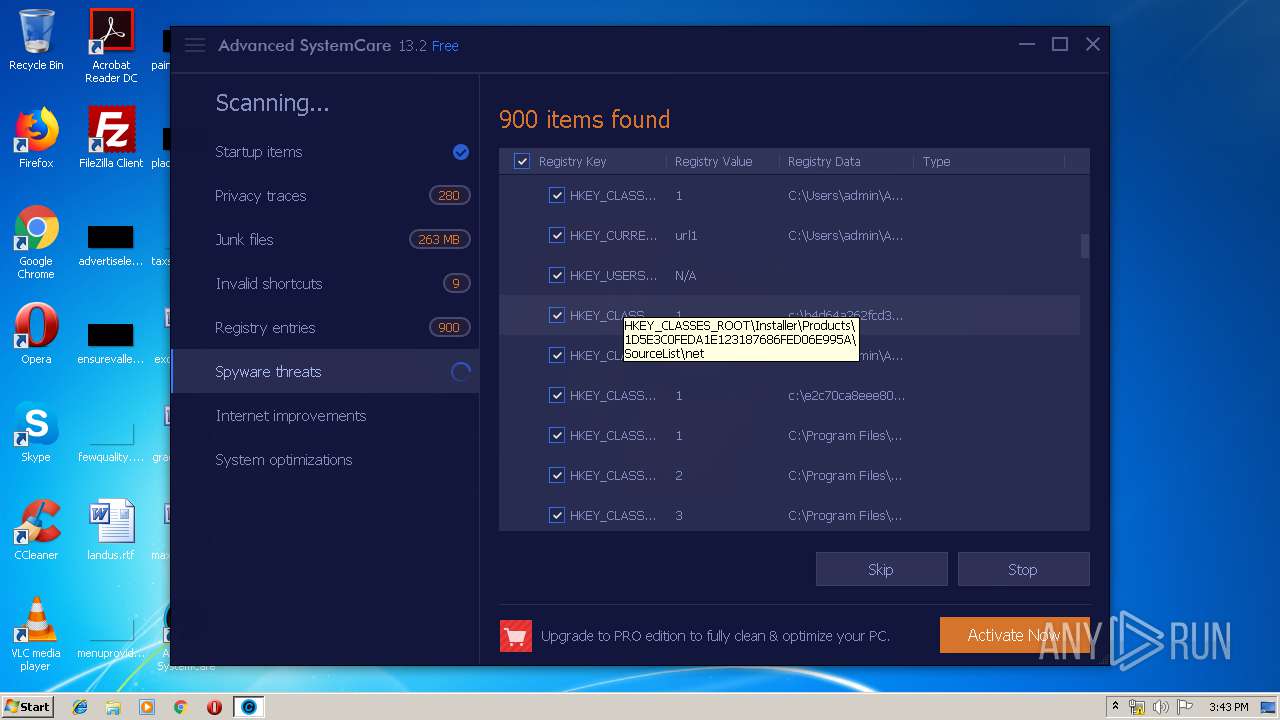Image resolution: width=1280 pixels, height=720 pixels.
Task: Select Junk files category
Action: point(325,240)
